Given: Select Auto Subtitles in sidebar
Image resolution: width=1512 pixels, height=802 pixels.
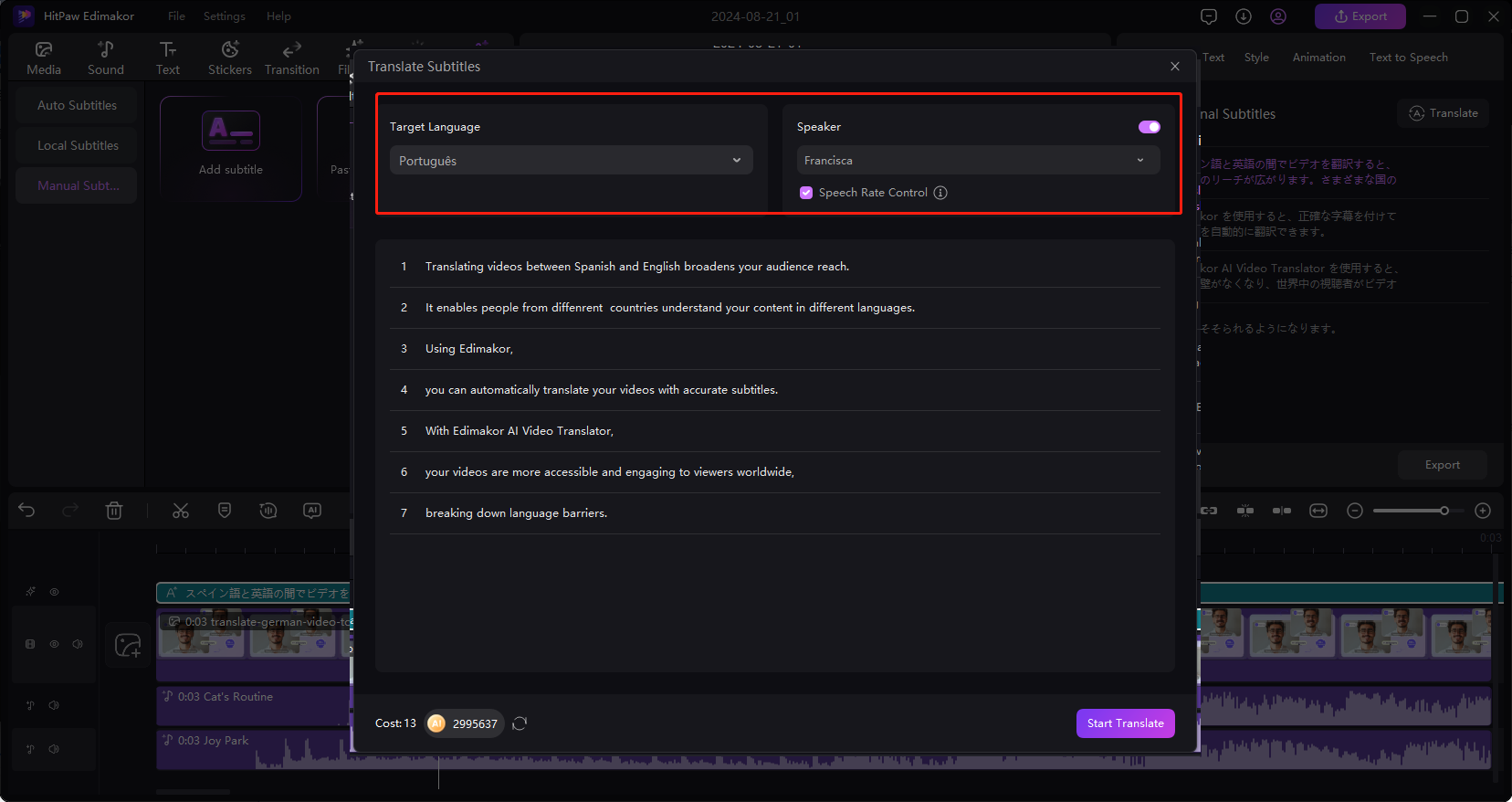Looking at the screenshot, I should pos(77,105).
